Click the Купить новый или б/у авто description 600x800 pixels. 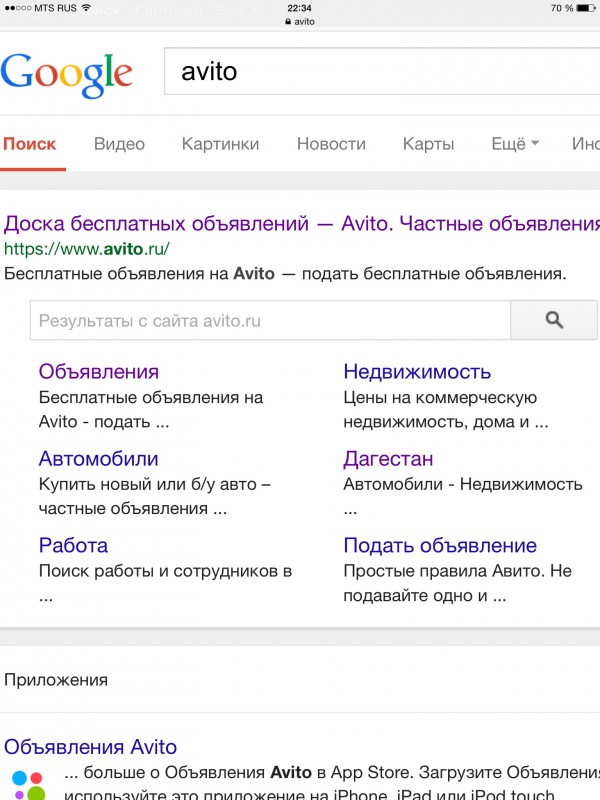tap(155, 496)
